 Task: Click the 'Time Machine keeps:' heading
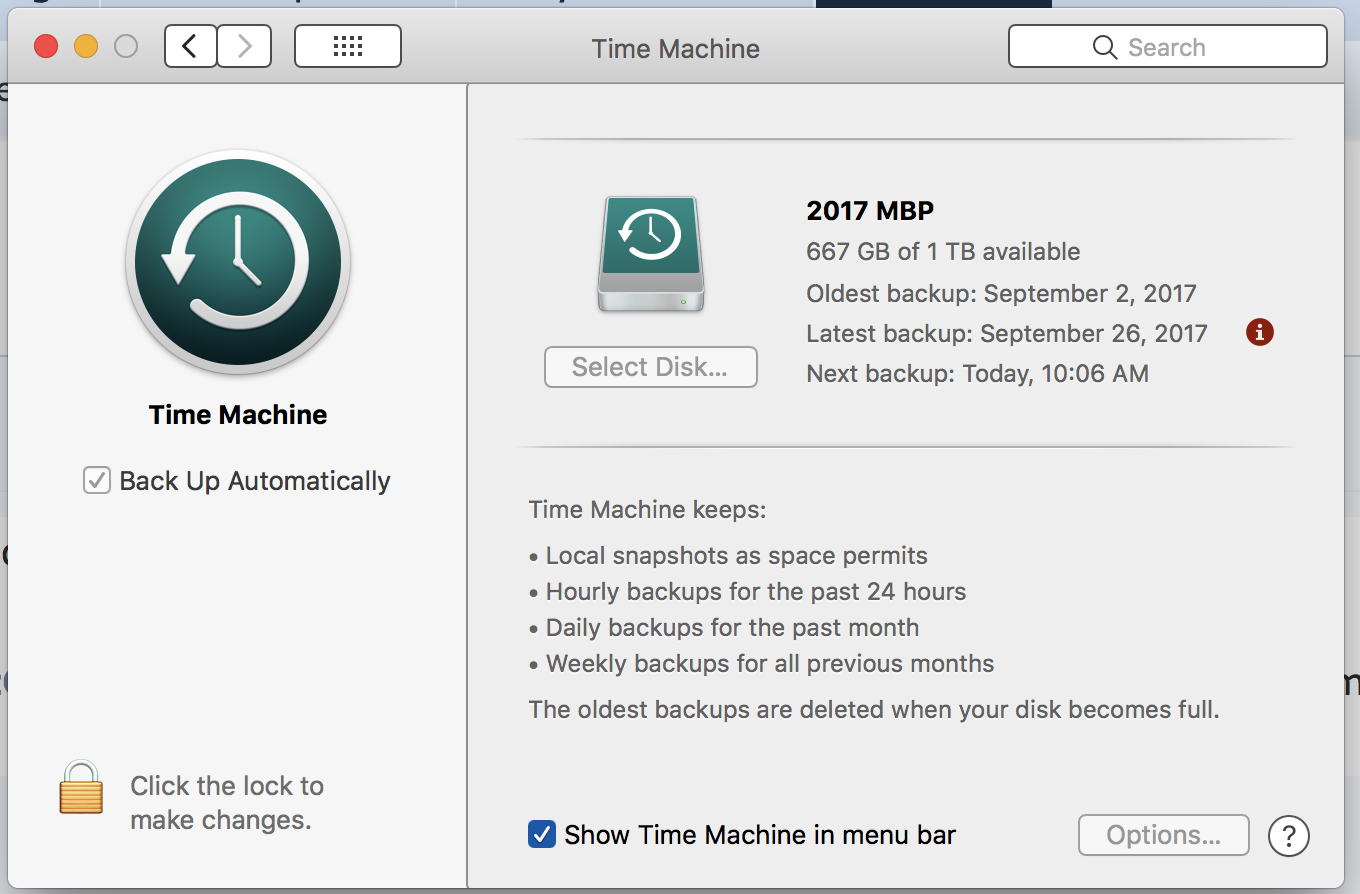647,510
